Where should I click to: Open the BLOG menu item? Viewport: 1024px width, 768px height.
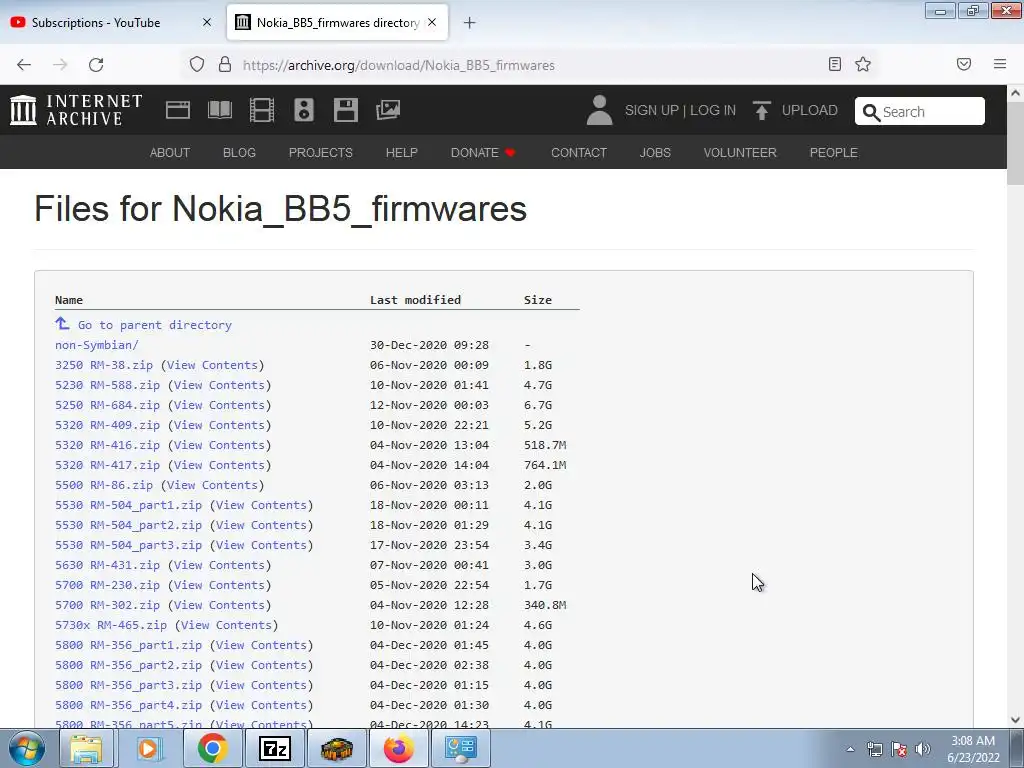(x=239, y=153)
